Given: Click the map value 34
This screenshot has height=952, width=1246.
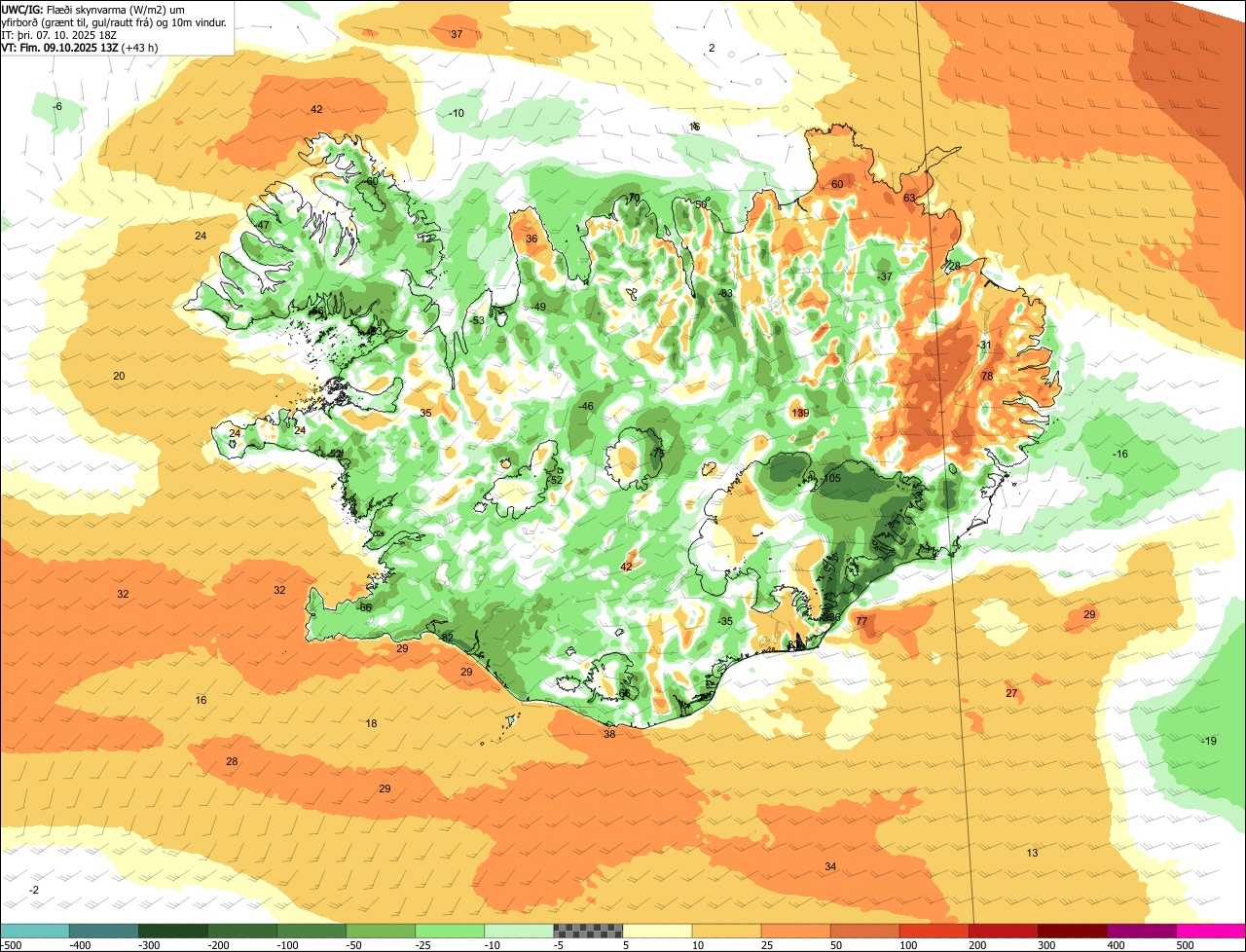Looking at the screenshot, I should [x=830, y=867].
